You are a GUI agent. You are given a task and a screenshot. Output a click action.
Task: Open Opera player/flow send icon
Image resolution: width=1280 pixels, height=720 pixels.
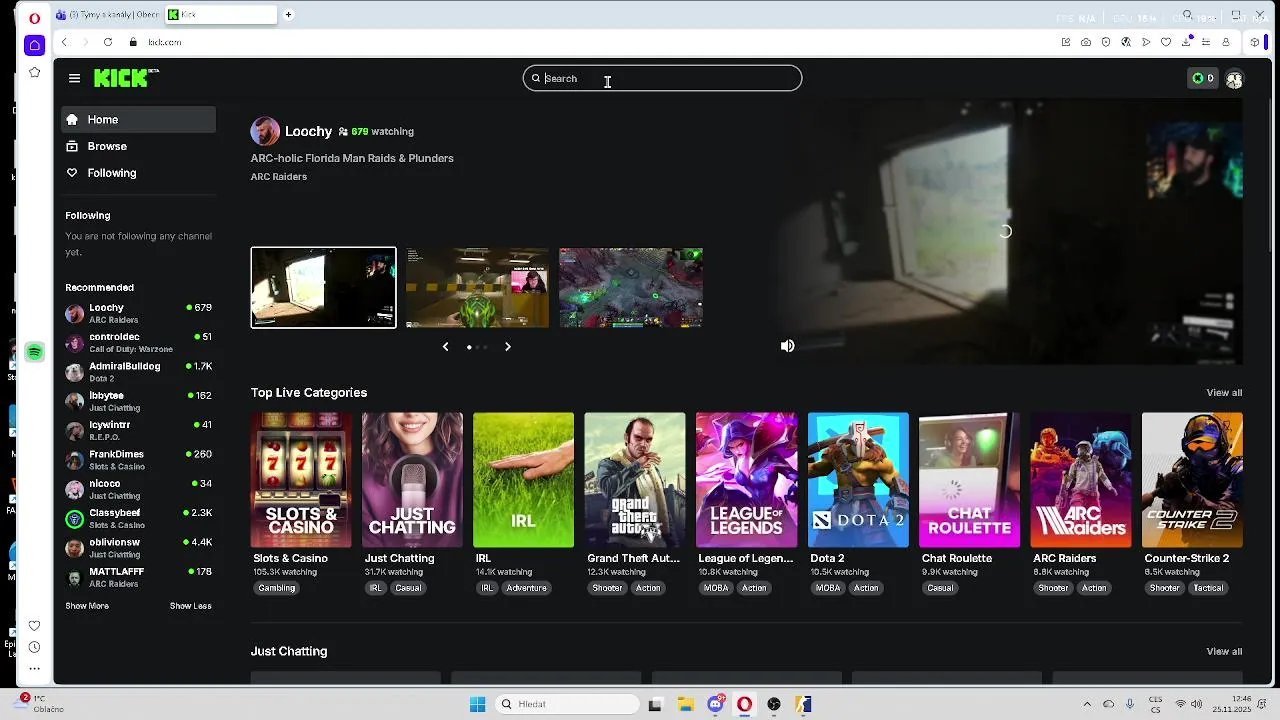[x=1146, y=42]
